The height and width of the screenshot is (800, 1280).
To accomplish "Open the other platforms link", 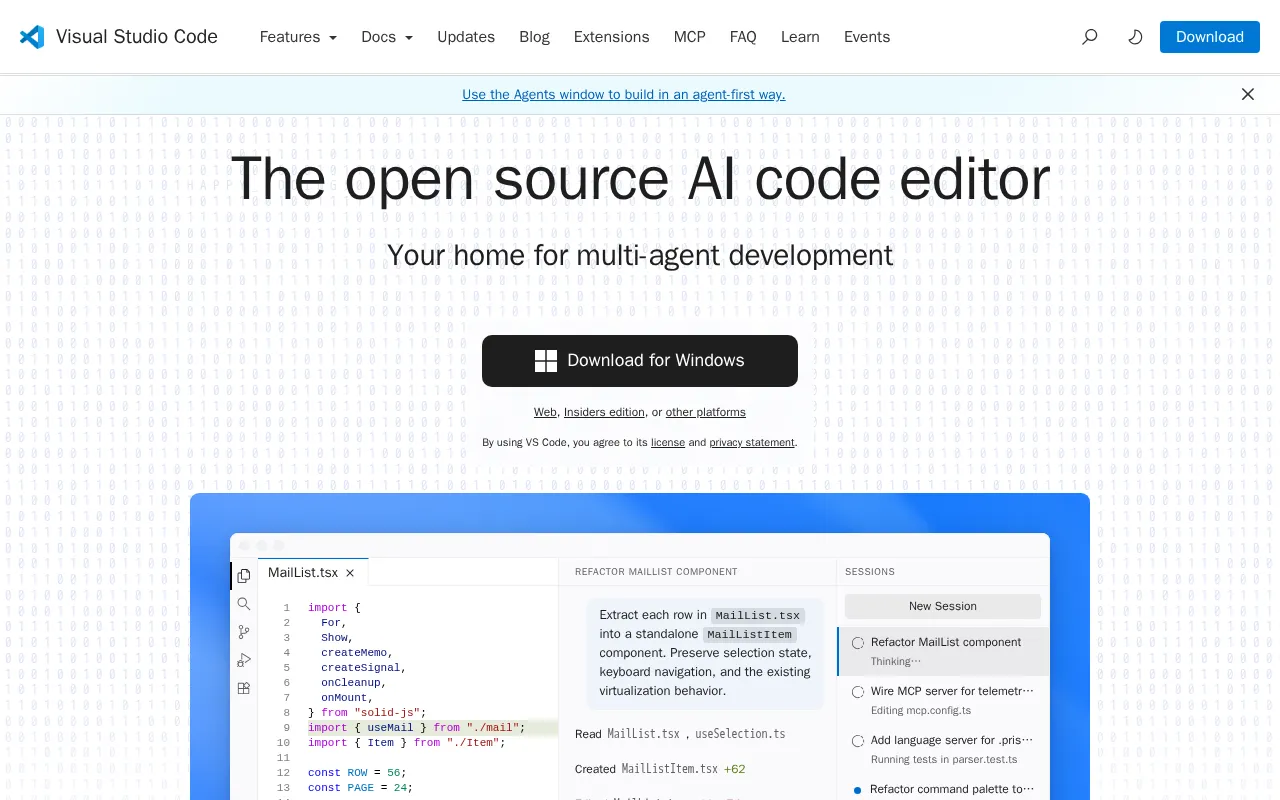I will (x=706, y=412).
